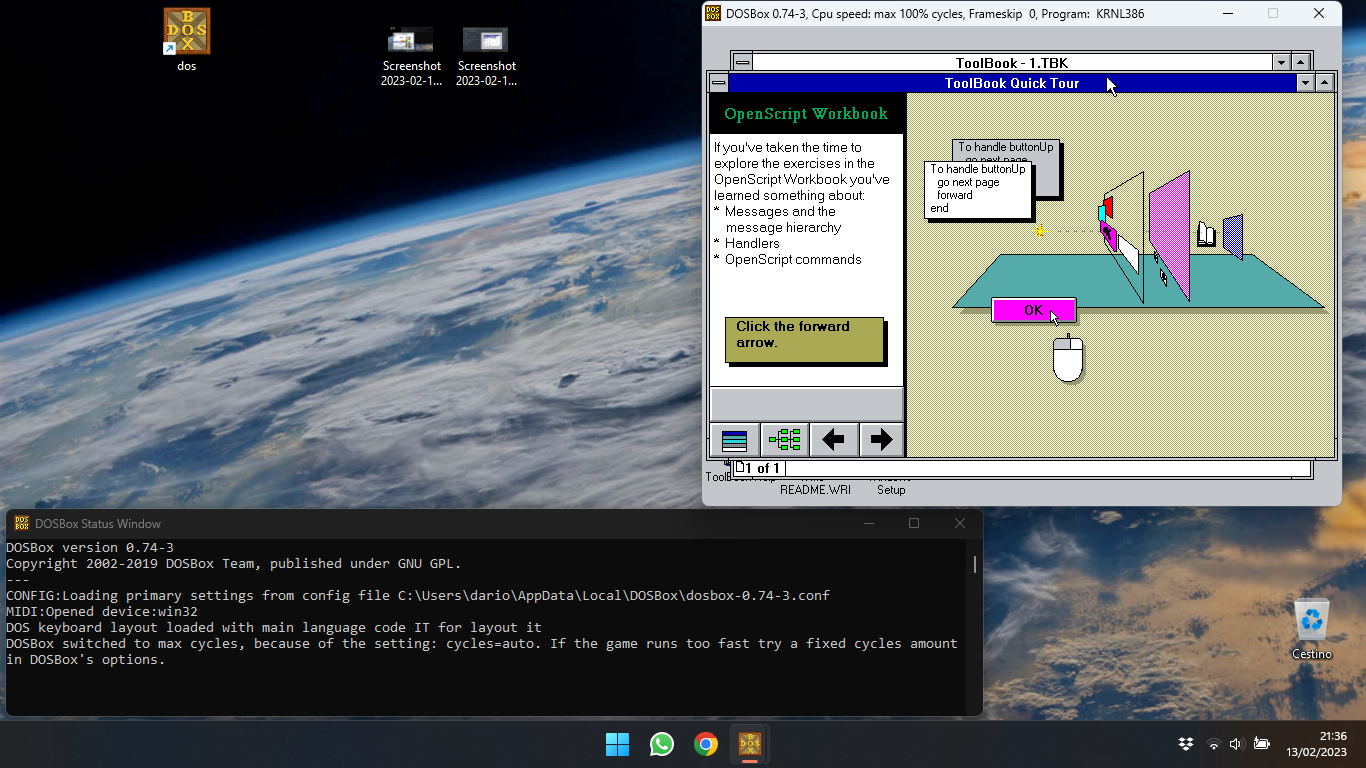Close the DOSBox Status Window
This screenshot has height=768, width=1366.
(x=959, y=523)
